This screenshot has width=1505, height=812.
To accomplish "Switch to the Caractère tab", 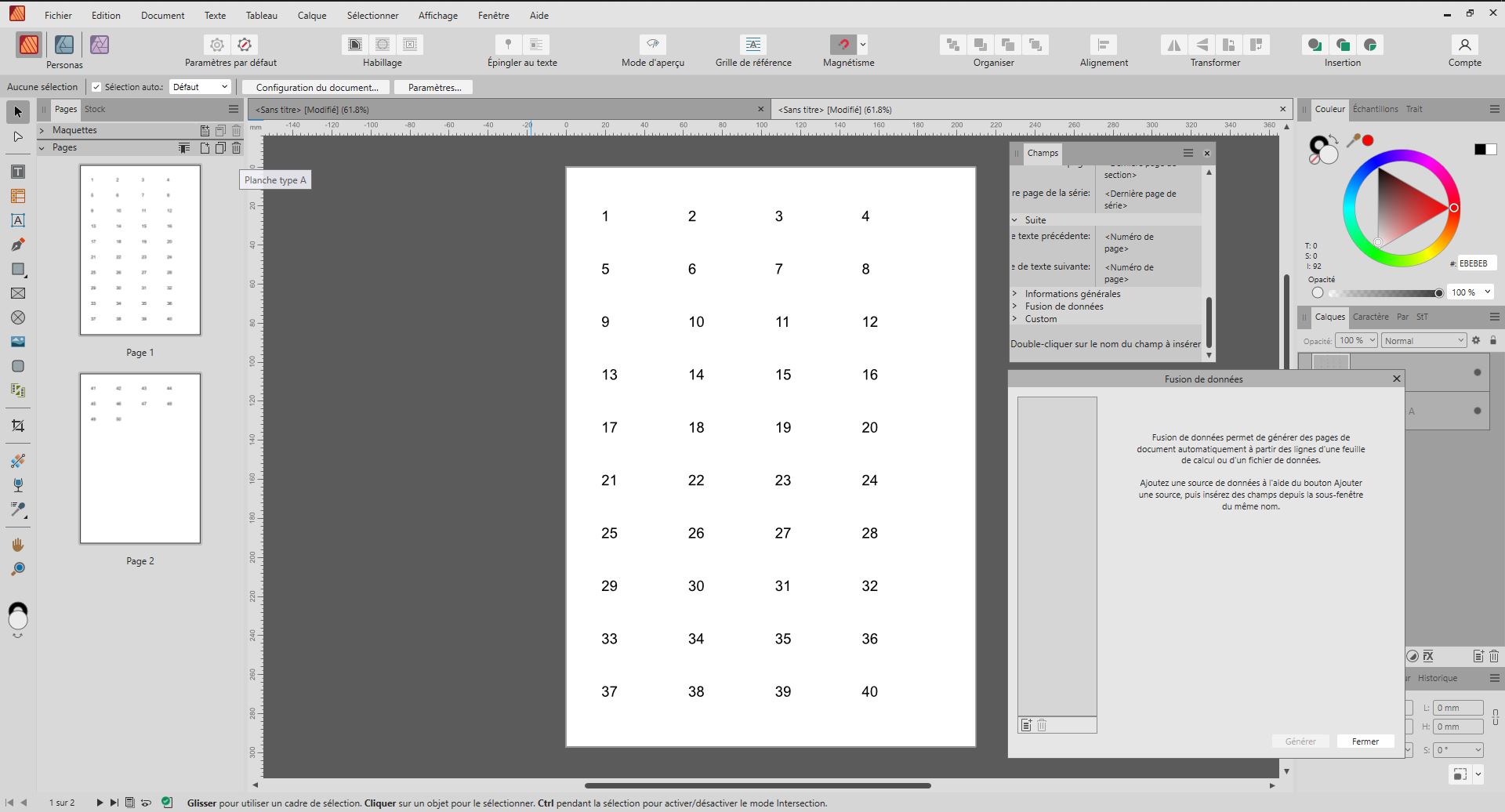I will (1370, 317).
